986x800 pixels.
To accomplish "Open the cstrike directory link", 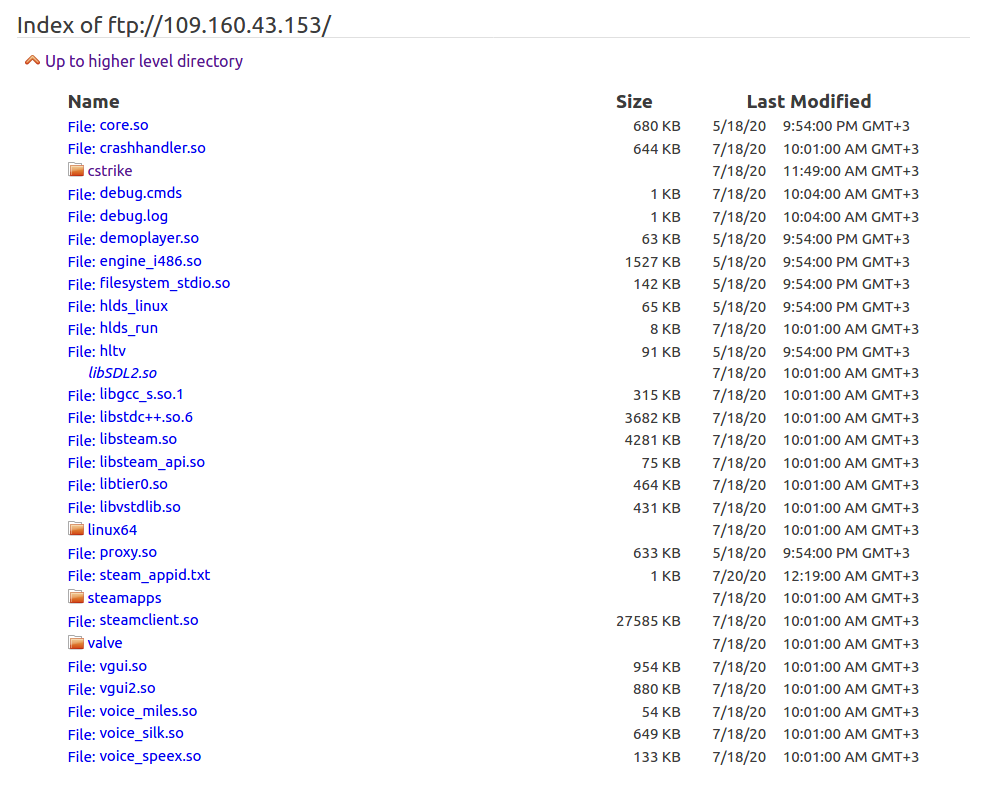I will click(x=110, y=170).
